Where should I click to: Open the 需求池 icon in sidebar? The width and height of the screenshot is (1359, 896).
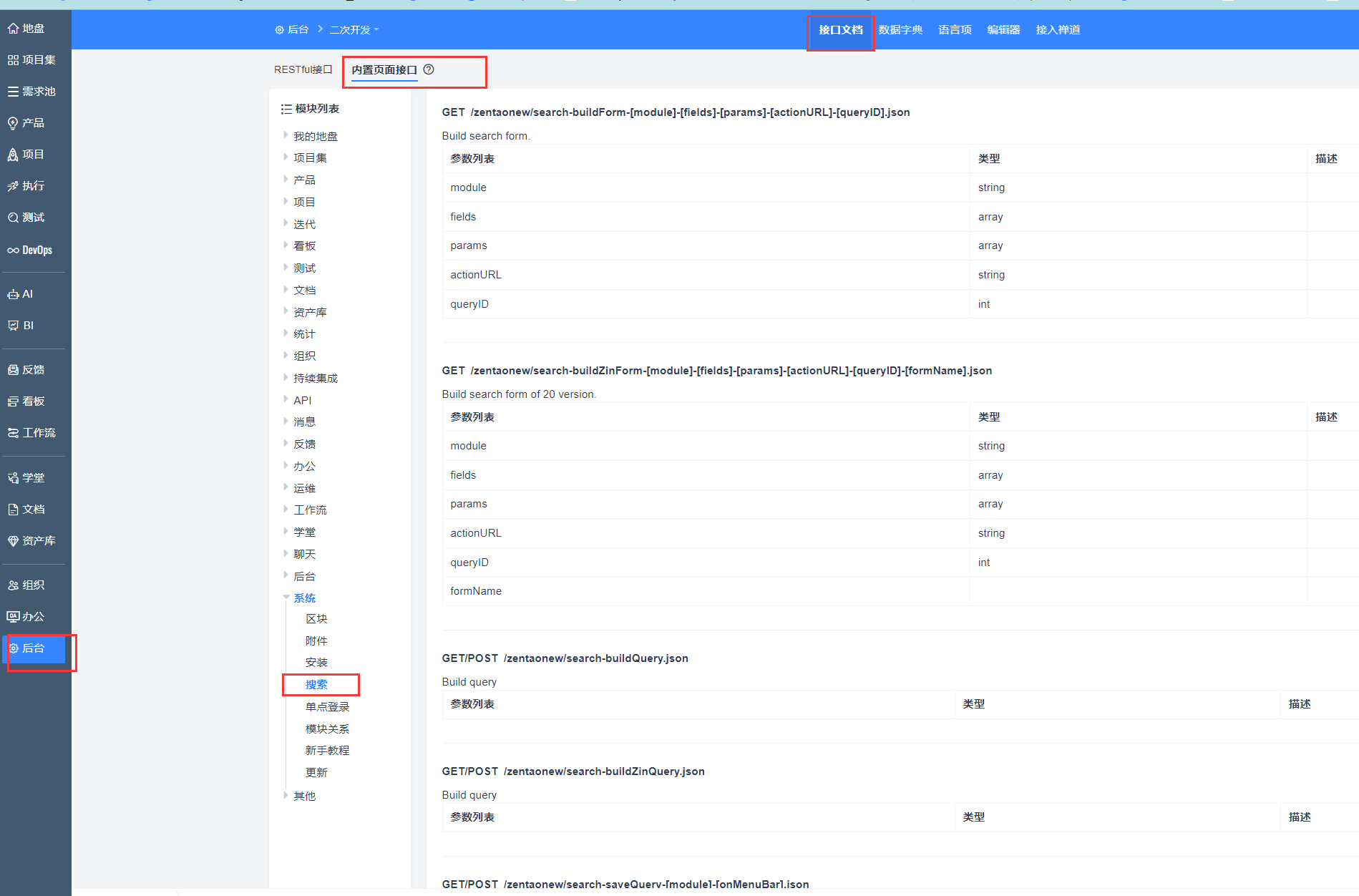tap(13, 92)
